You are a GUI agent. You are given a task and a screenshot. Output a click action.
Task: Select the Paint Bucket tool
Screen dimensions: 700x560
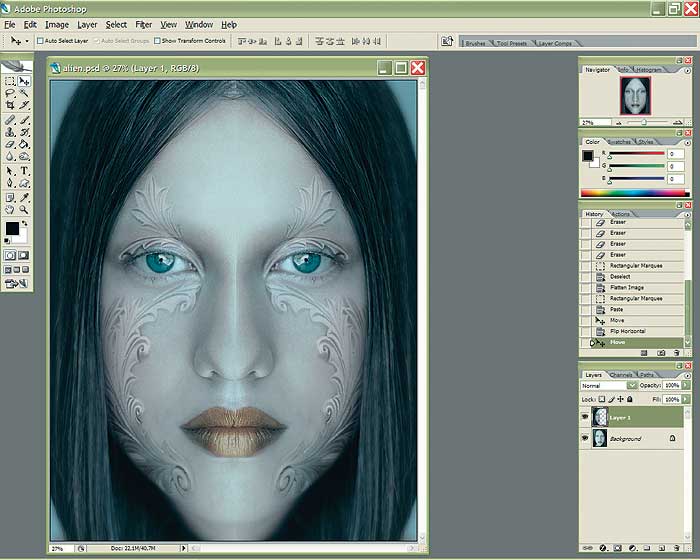click(x=24, y=144)
